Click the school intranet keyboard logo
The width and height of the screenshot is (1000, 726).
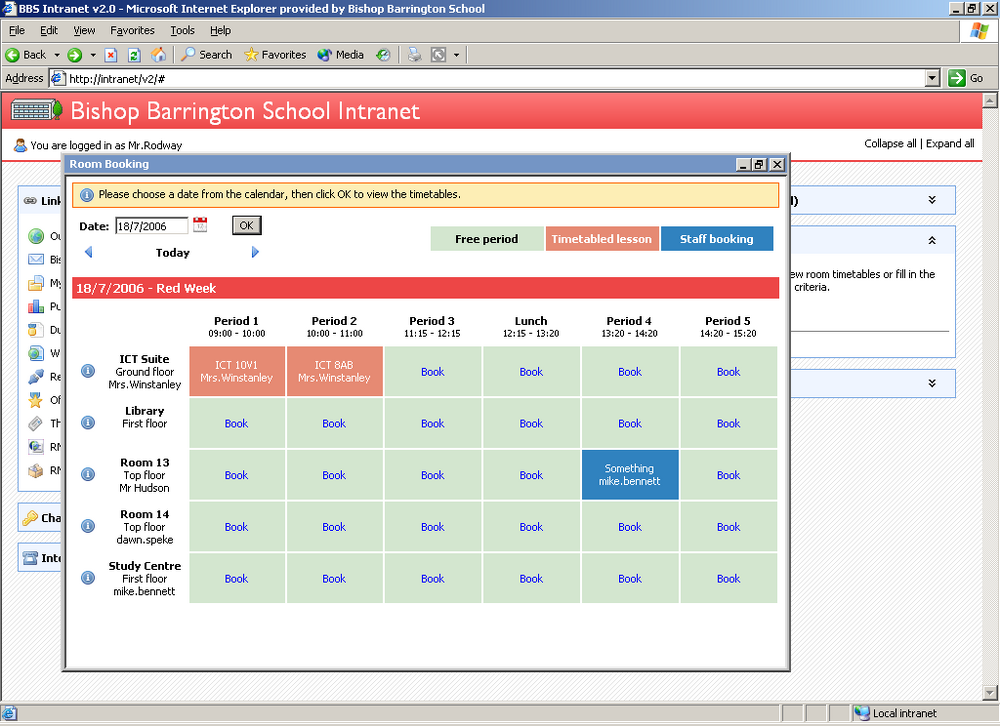coord(36,110)
